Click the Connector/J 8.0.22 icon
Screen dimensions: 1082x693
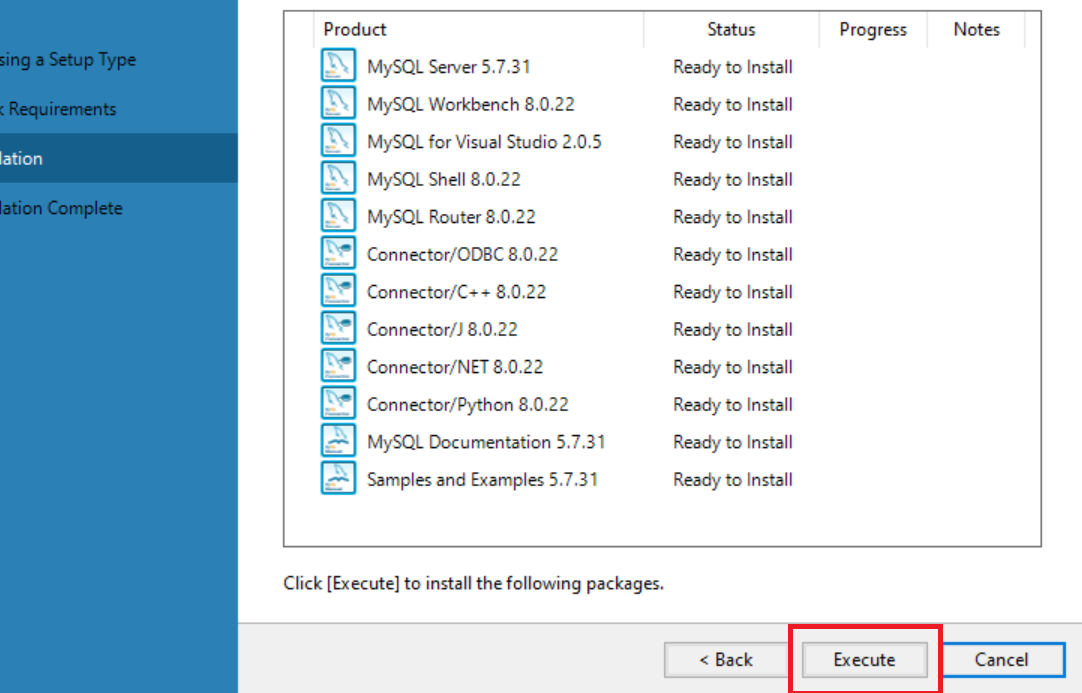338,328
